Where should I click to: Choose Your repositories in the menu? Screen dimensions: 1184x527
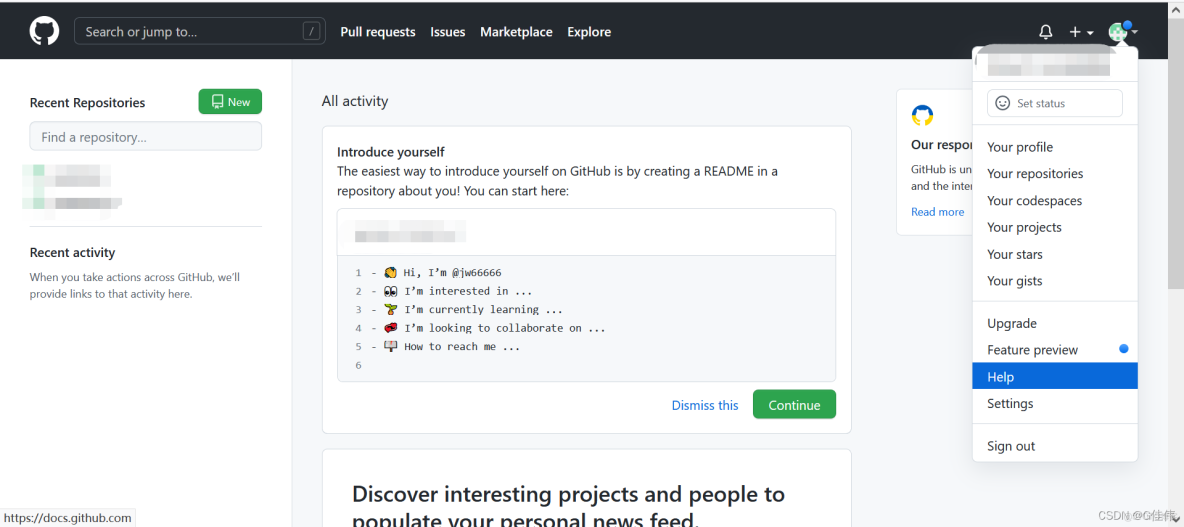click(x=1035, y=174)
